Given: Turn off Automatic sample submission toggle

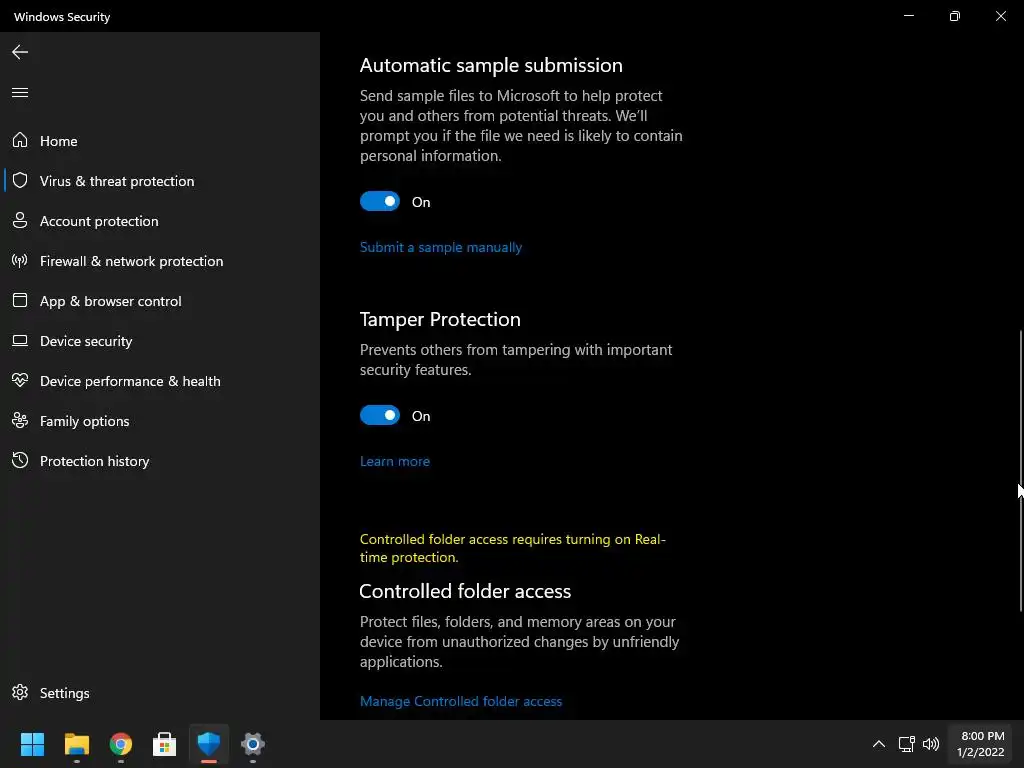Looking at the screenshot, I should [x=380, y=201].
